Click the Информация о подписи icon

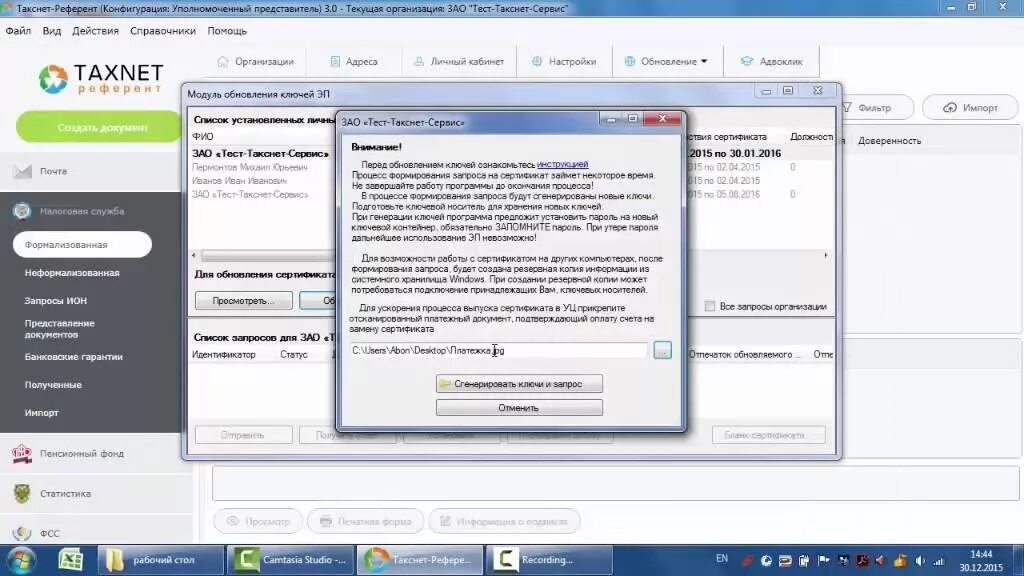[445, 521]
